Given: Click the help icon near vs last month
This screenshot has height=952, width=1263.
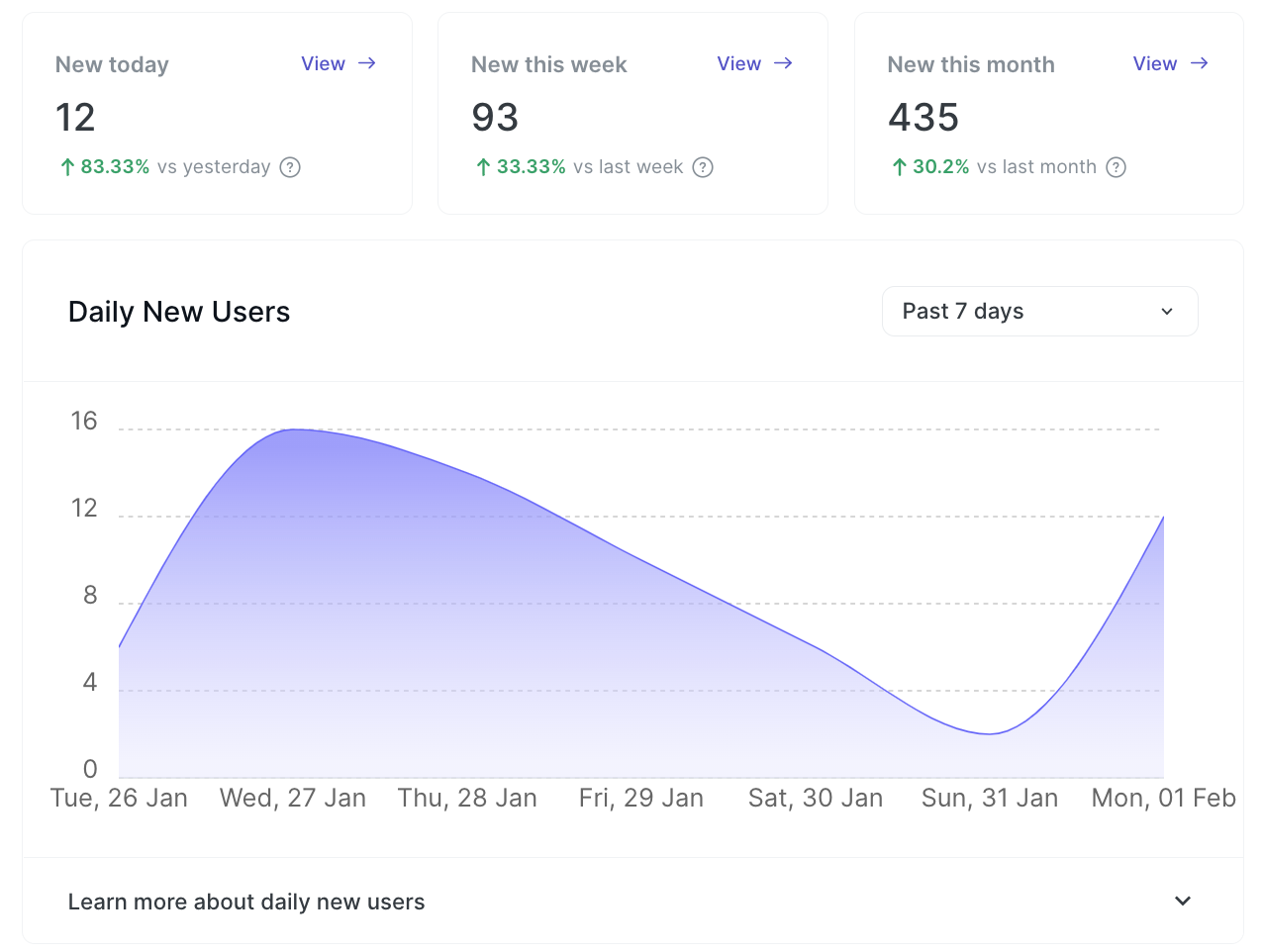Looking at the screenshot, I should coord(1116,167).
